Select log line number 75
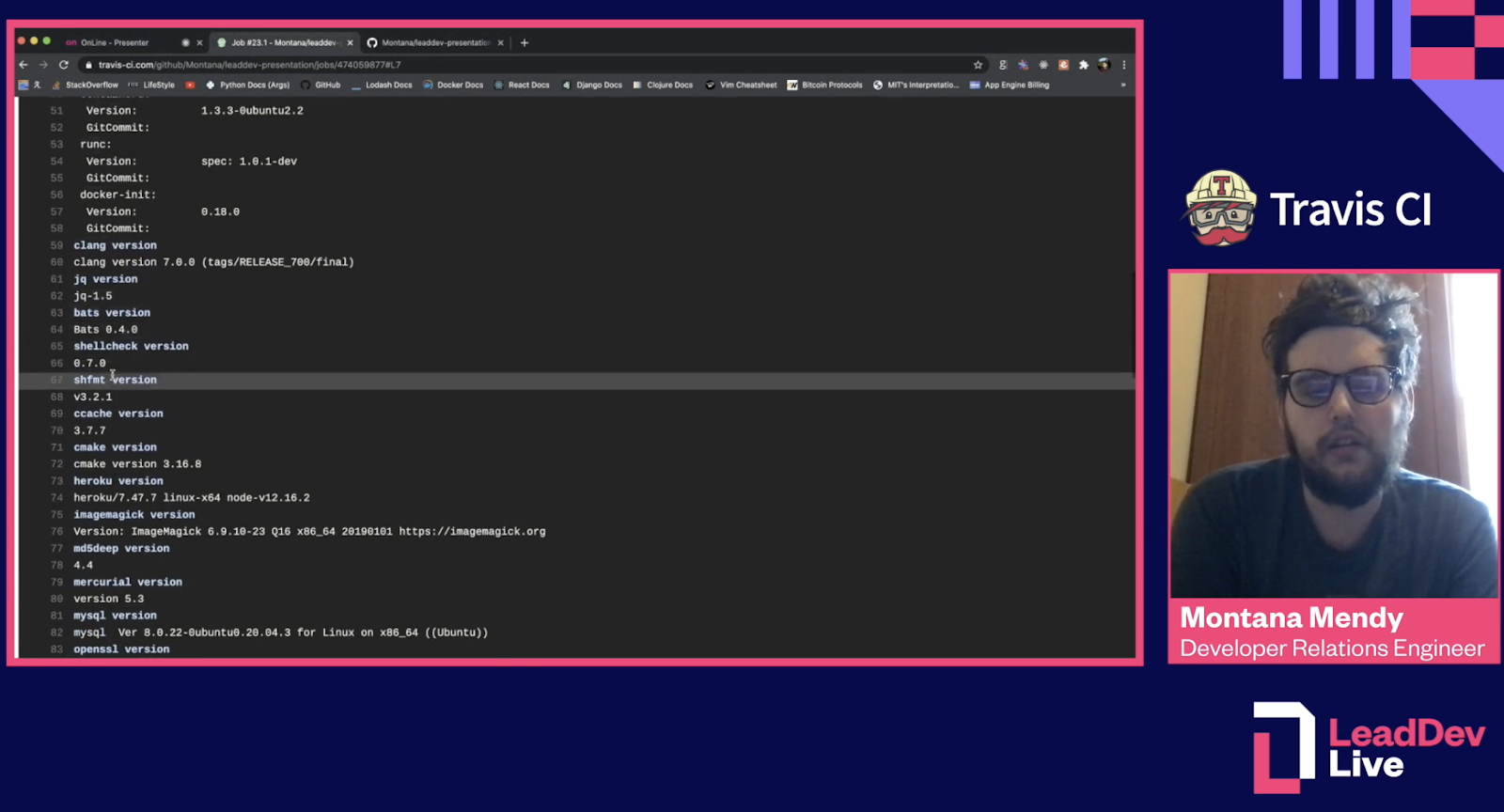Image resolution: width=1504 pixels, height=812 pixels. pyautogui.click(x=56, y=515)
